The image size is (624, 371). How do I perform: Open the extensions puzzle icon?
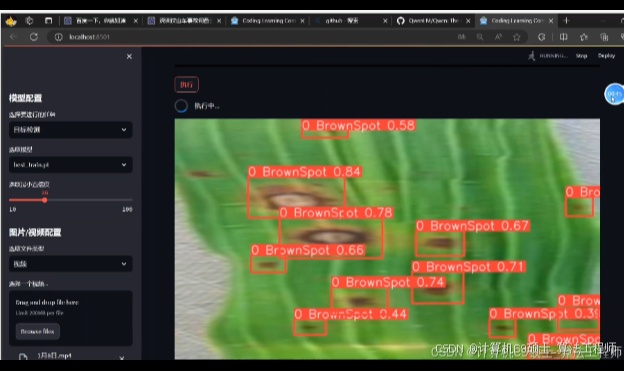coord(541,37)
